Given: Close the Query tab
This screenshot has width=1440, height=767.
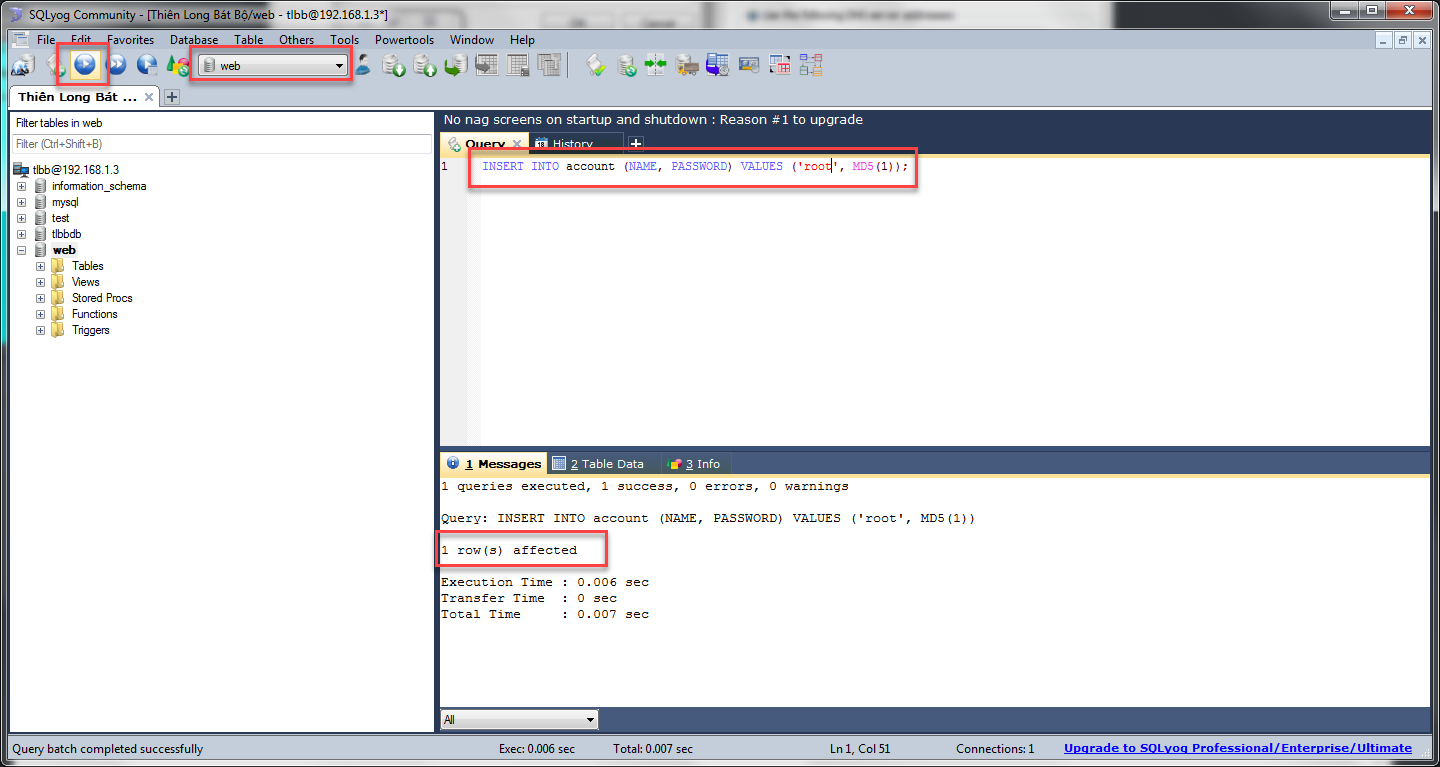Looking at the screenshot, I should point(517,144).
